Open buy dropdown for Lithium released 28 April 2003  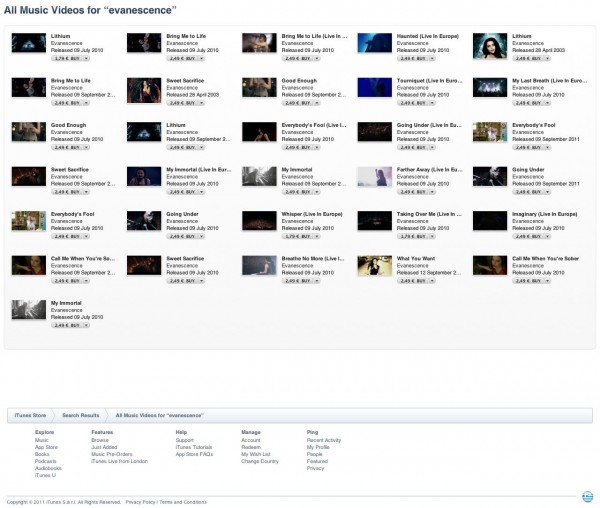(548, 59)
